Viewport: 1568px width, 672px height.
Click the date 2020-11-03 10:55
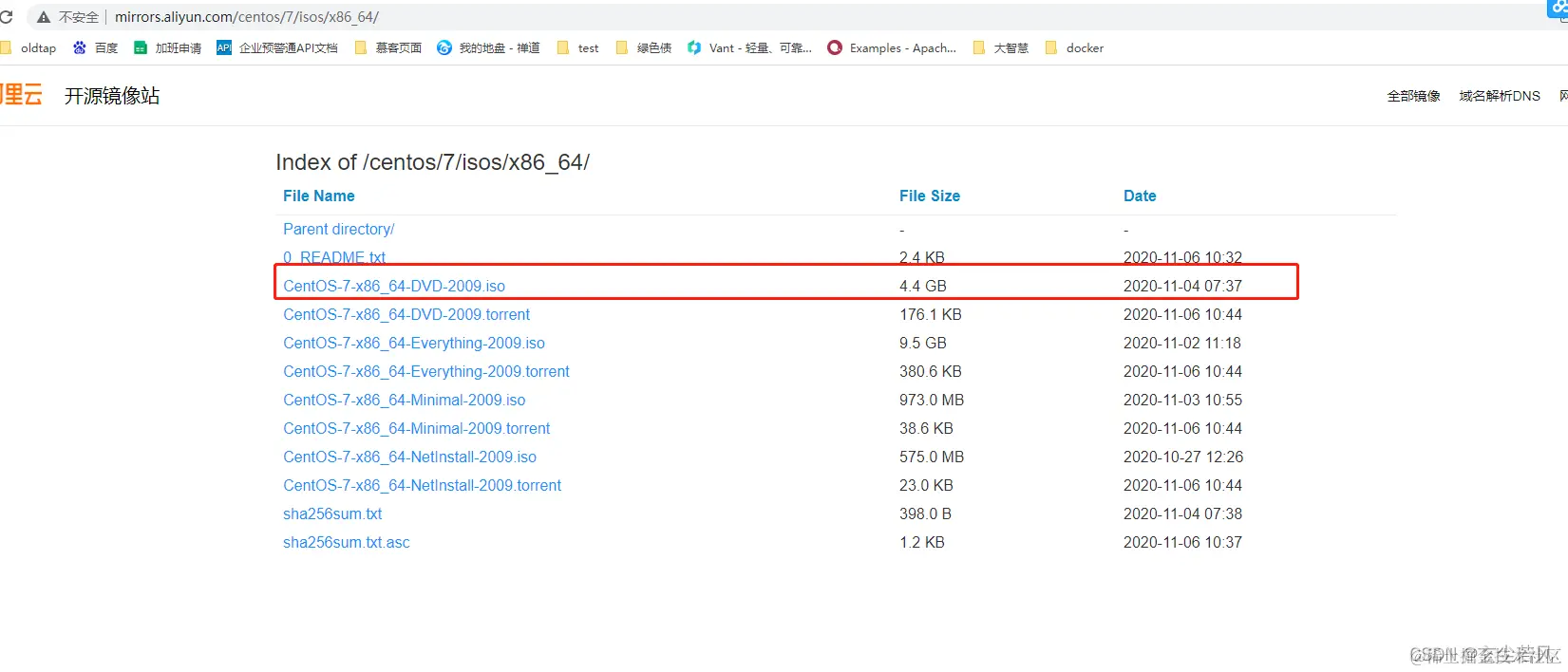click(x=1182, y=400)
